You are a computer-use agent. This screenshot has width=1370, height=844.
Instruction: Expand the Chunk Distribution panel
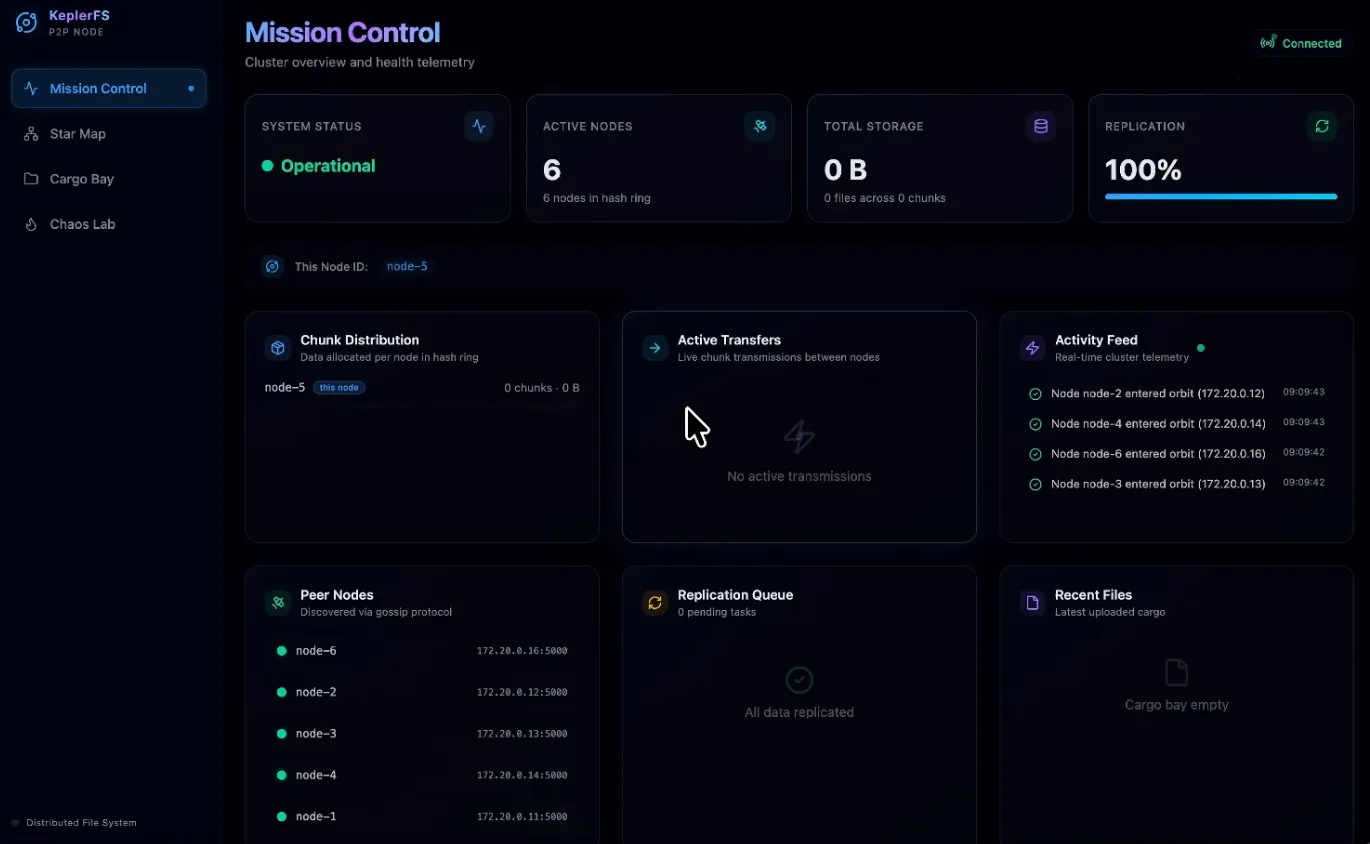[x=421, y=427]
